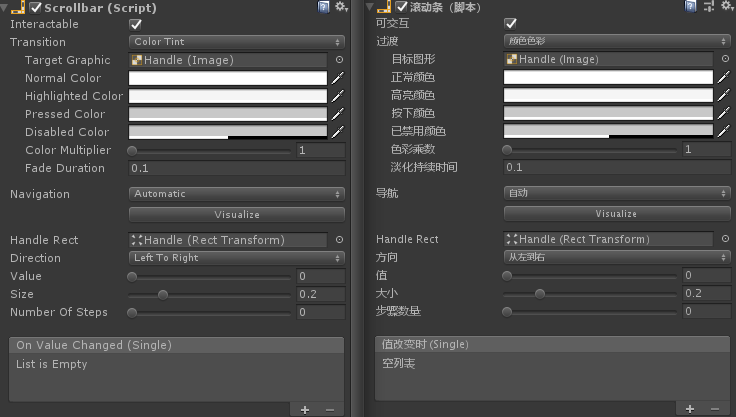Click Visualize button in English panel
Screen dimensions: 736x417
[237, 215]
